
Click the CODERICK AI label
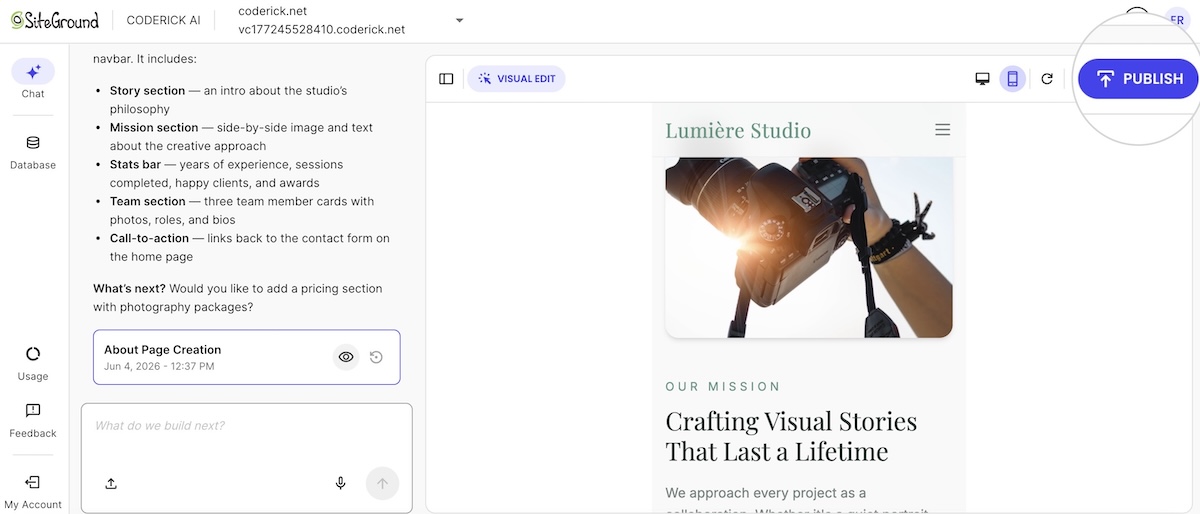pyautogui.click(x=163, y=20)
